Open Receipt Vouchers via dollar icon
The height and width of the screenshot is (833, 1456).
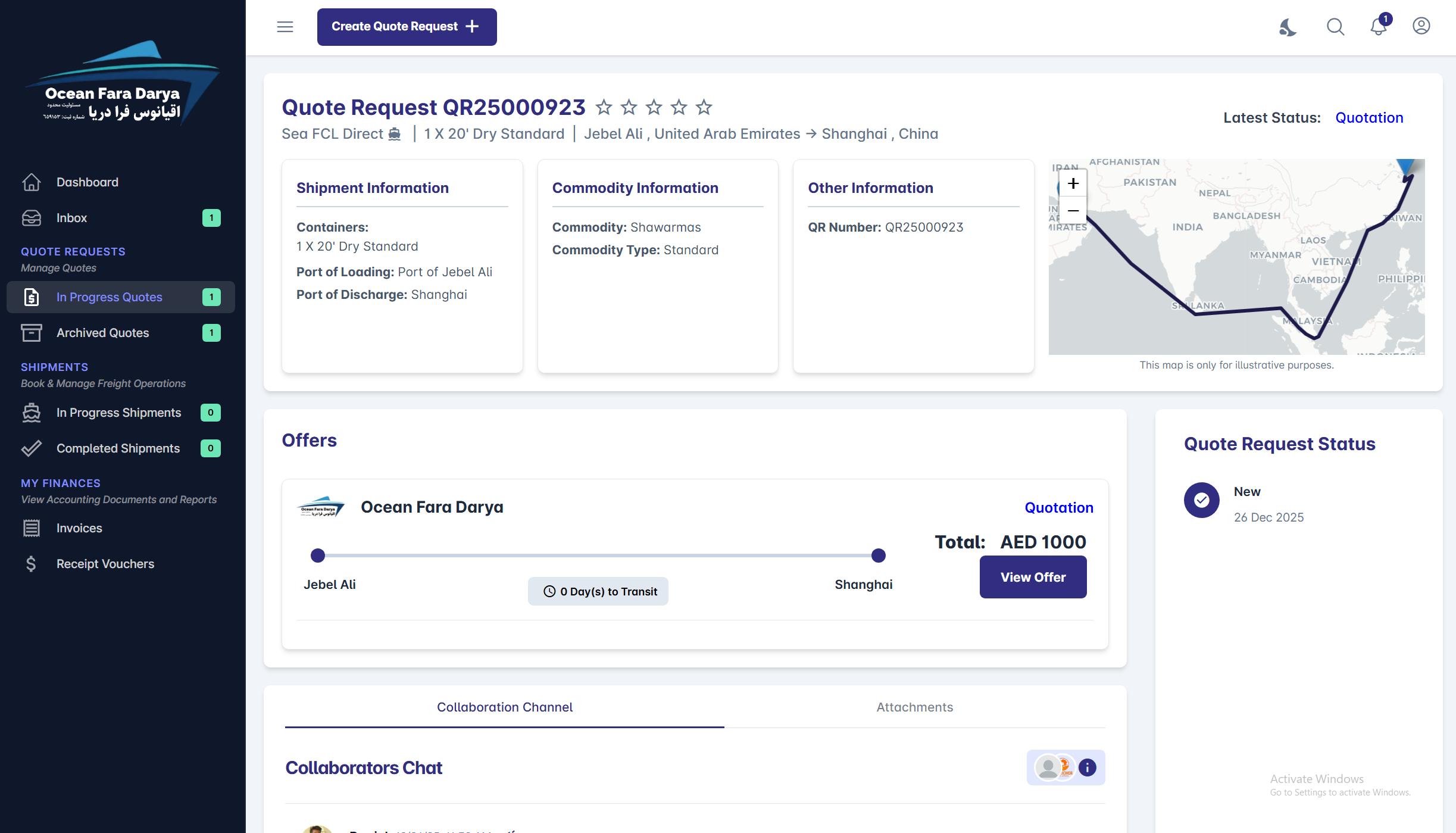pyautogui.click(x=32, y=563)
